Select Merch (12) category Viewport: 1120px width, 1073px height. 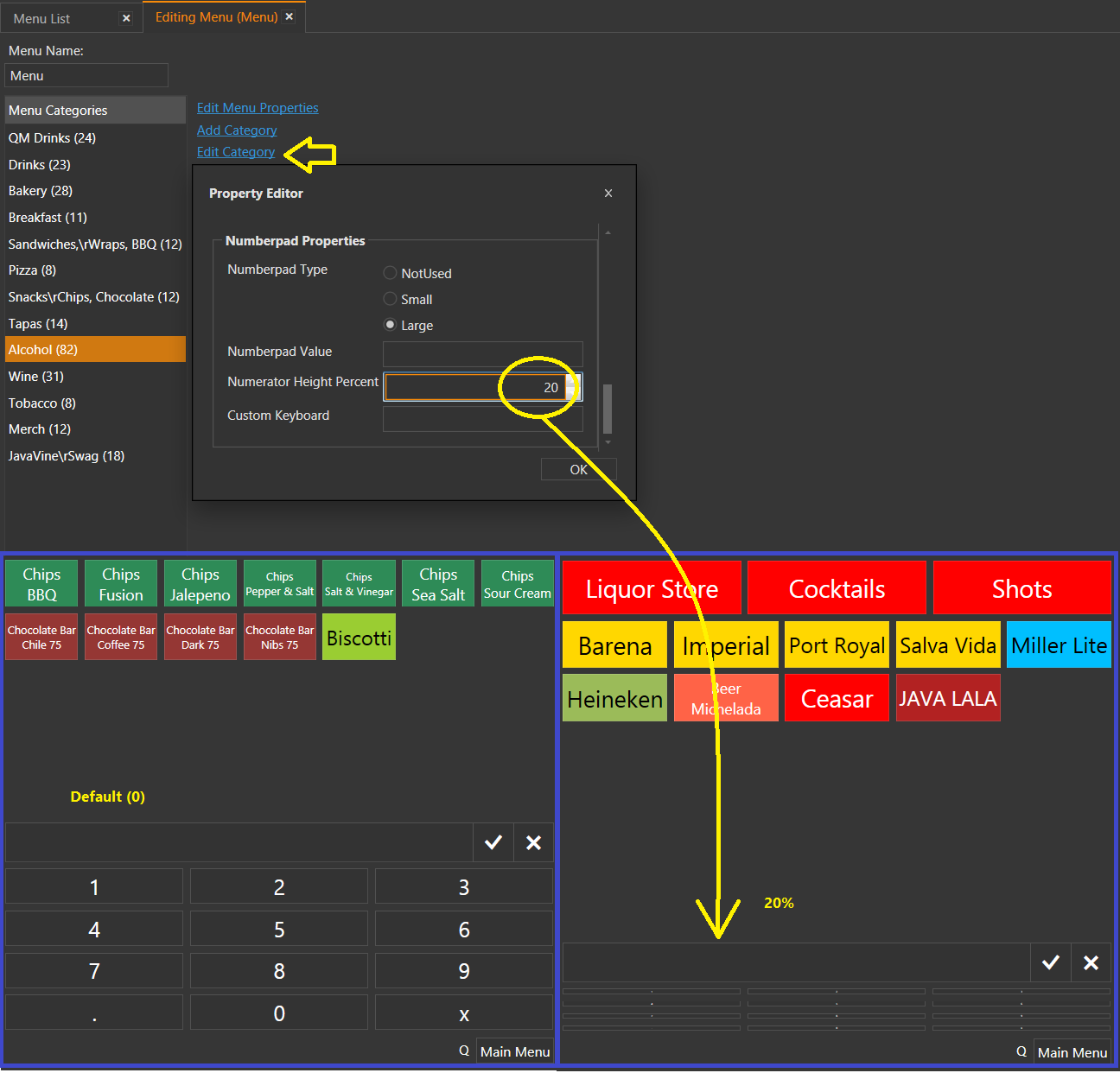(95, 429)
